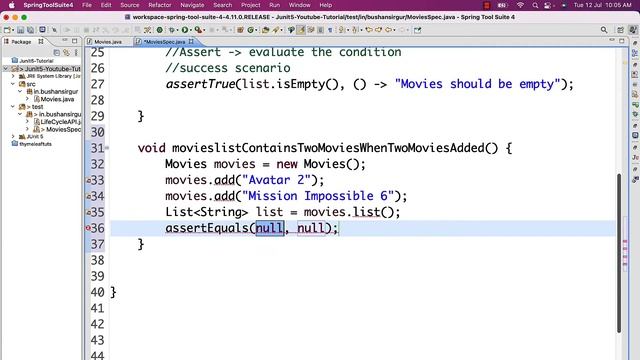Screen dimensions: 640x360
Task: Maximize the editor area
Action: (x=622, y=41)
